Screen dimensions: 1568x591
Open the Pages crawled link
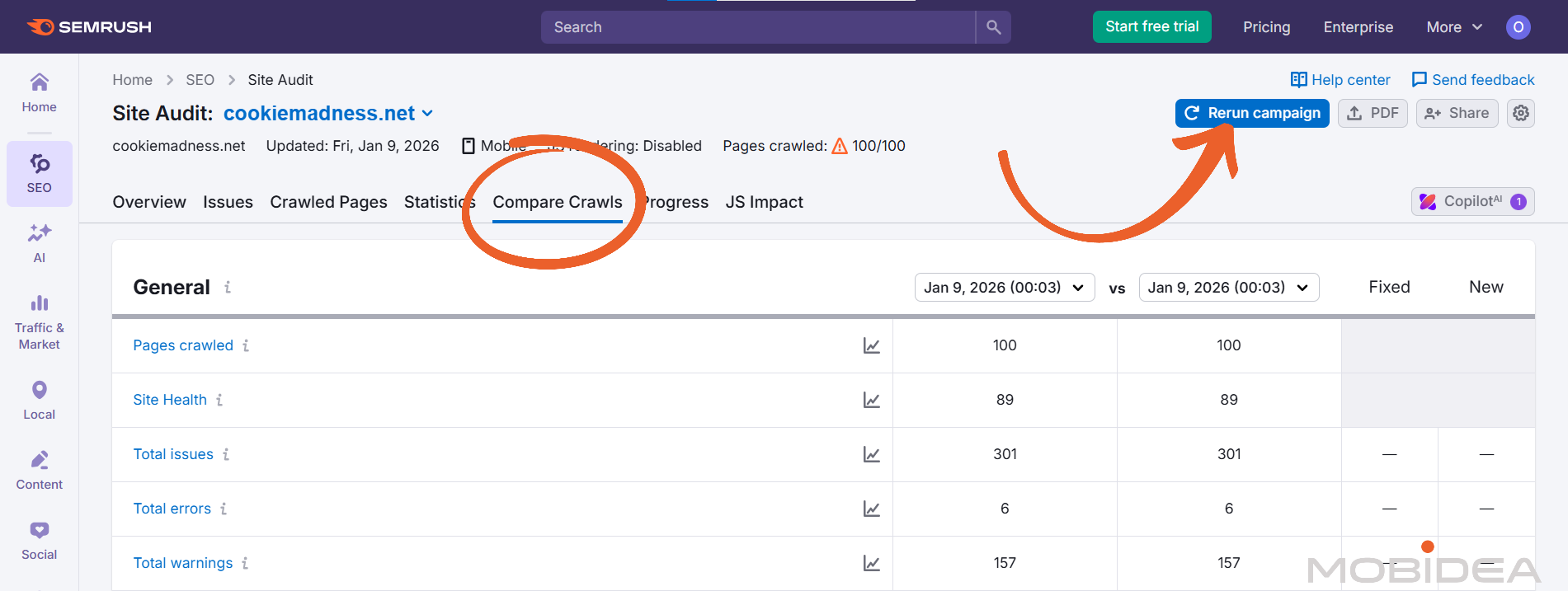(x=183, y=345)
